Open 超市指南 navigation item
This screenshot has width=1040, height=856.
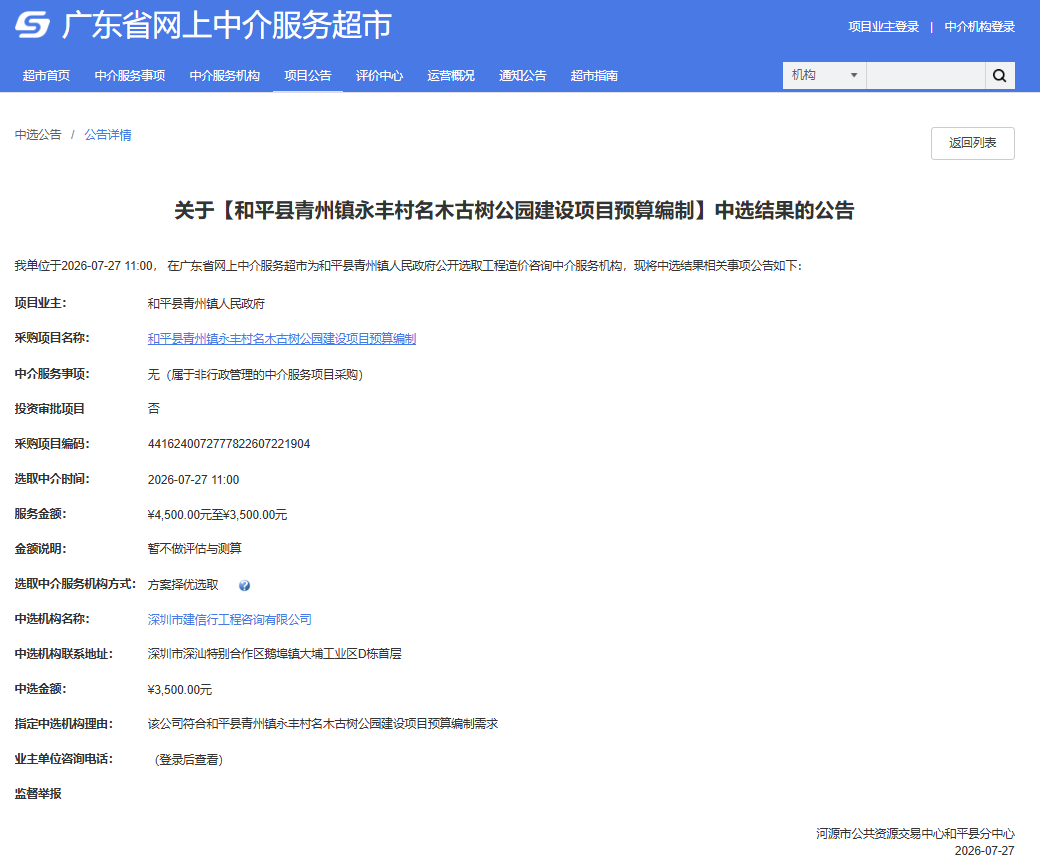click(x=594, y=76)
